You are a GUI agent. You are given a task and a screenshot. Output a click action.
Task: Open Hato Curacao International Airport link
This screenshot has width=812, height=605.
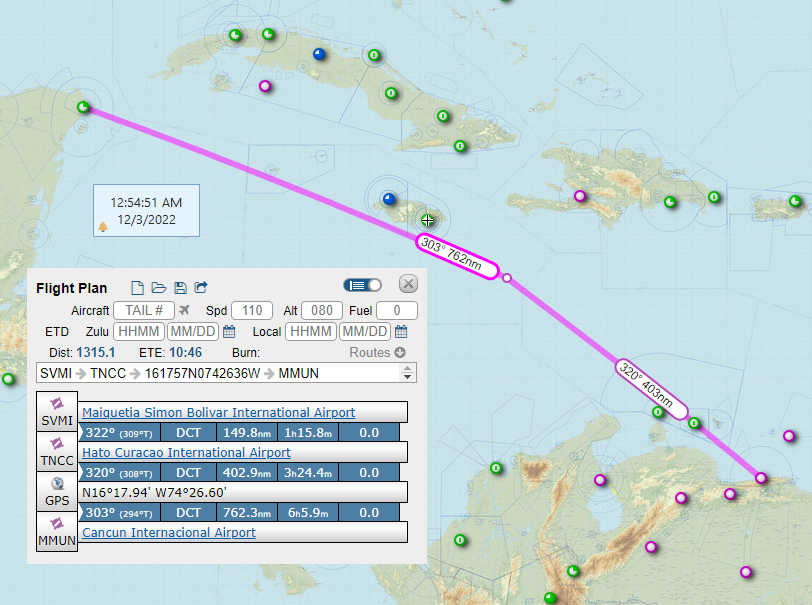pyautogui.click(x=186, y=452)
